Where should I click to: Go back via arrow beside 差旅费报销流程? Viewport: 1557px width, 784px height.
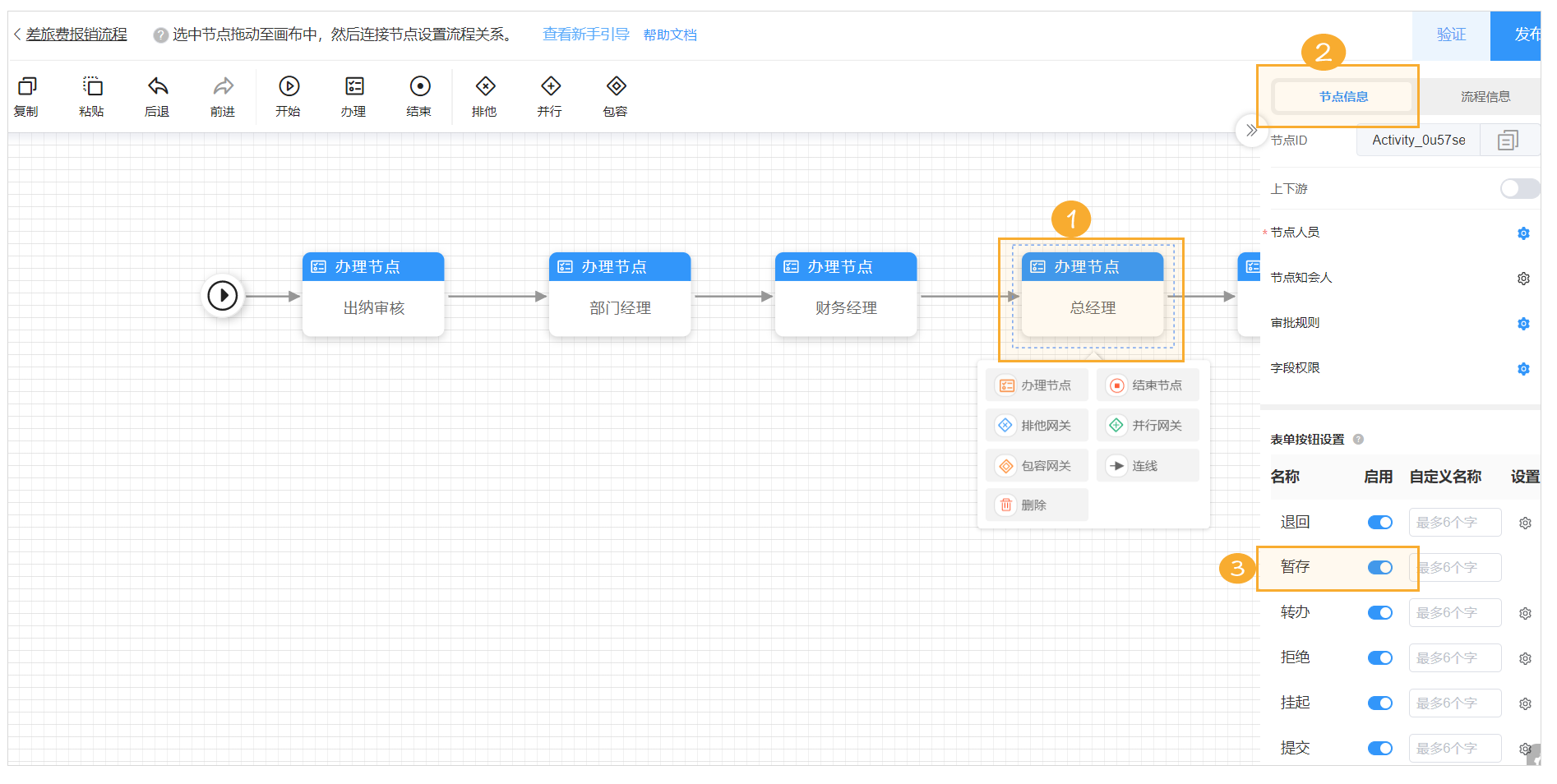17,35
